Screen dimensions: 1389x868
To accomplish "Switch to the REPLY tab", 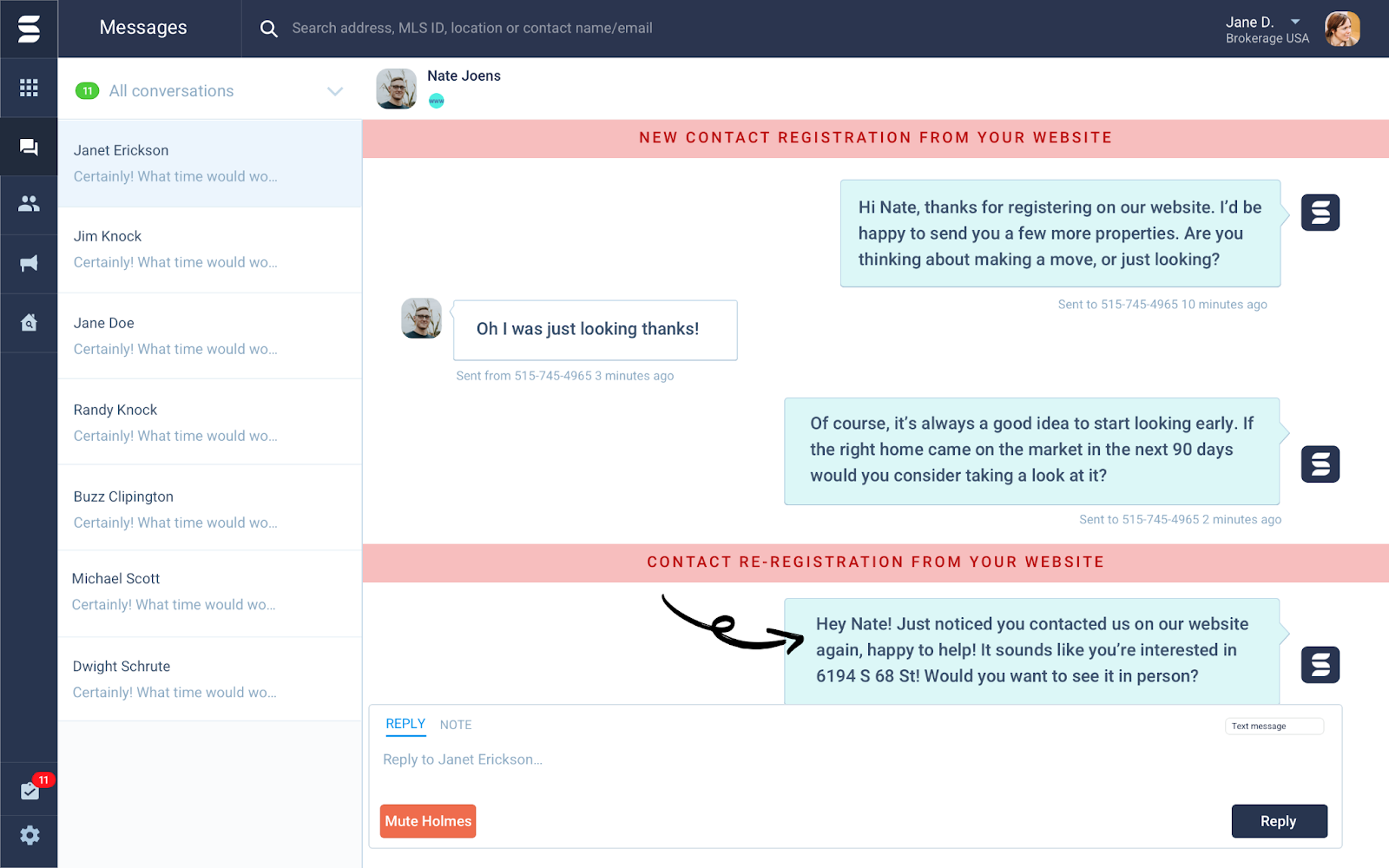I will 405,724.
